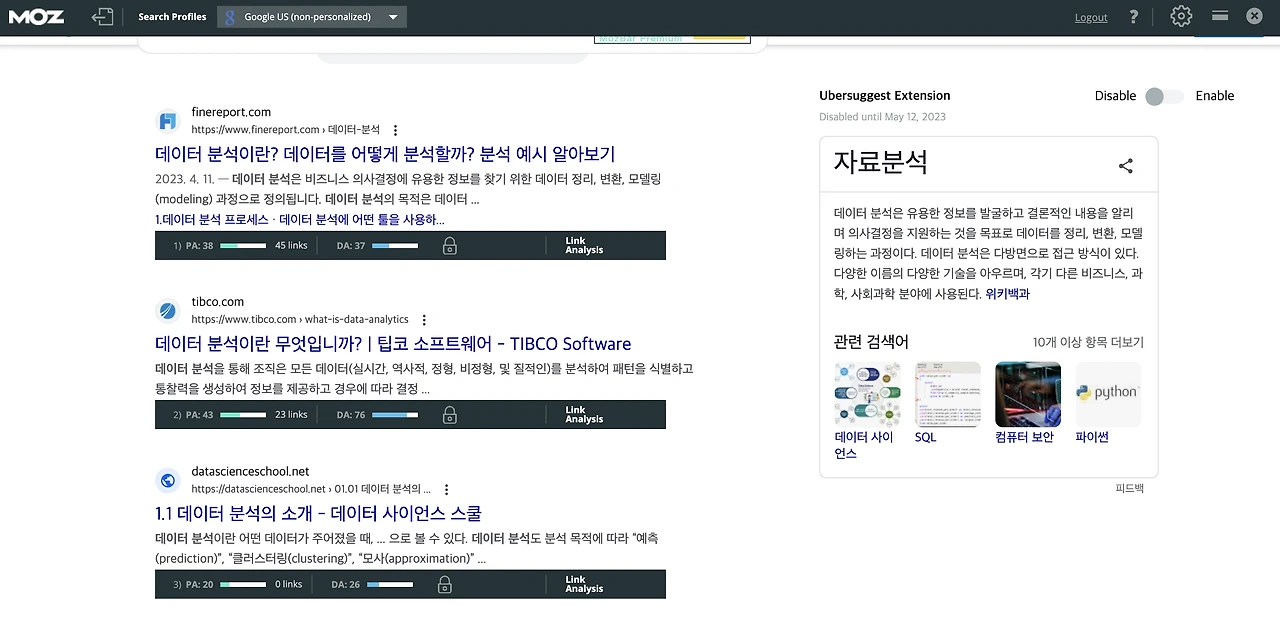The width and height of the screenshot is (1280, 622).
Task: Open the three-dot menu on the finereport.com result
Action: 396,130
